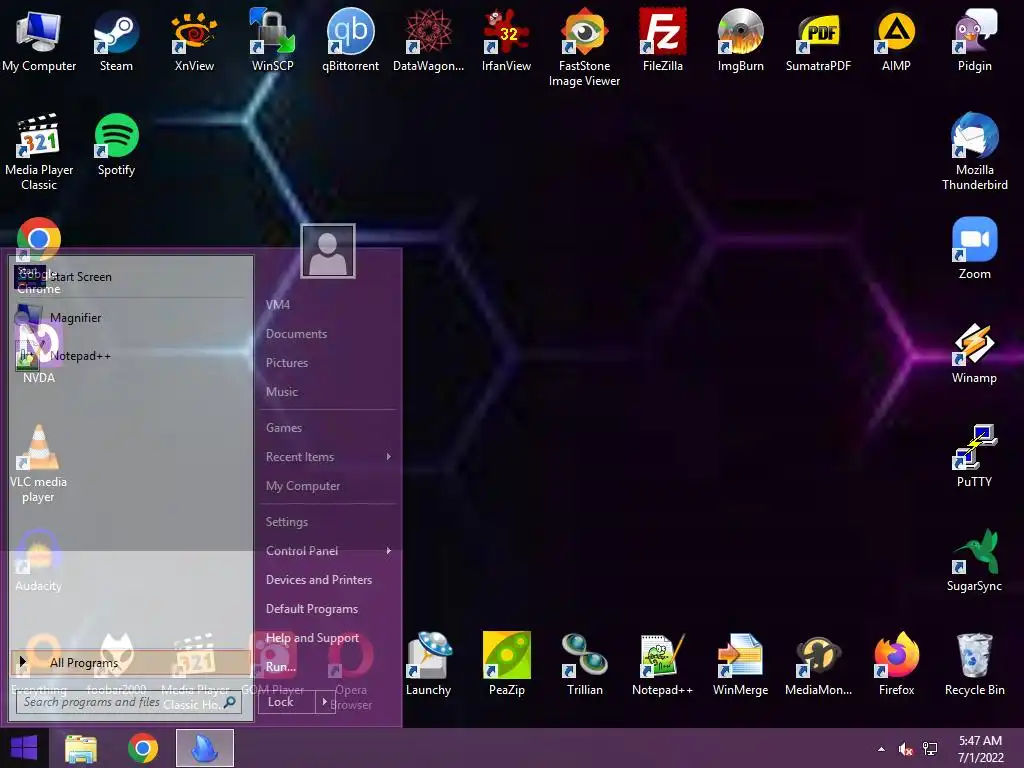This screenshot has width=1024, height=768.
Task: Show hidden system tray icons
Action: coord(882,749)
